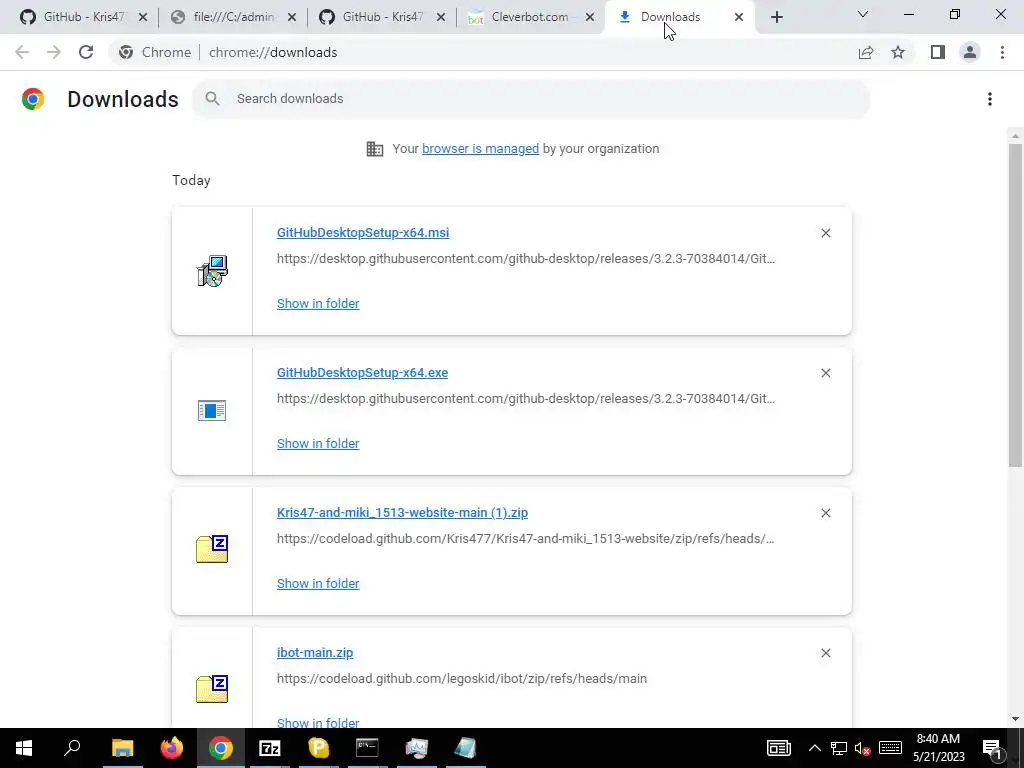Open GitHubDesktopSetup-x64.msi file link
Image resolution: width=1024 pixels, height=768 pixels.
point(362,233)
